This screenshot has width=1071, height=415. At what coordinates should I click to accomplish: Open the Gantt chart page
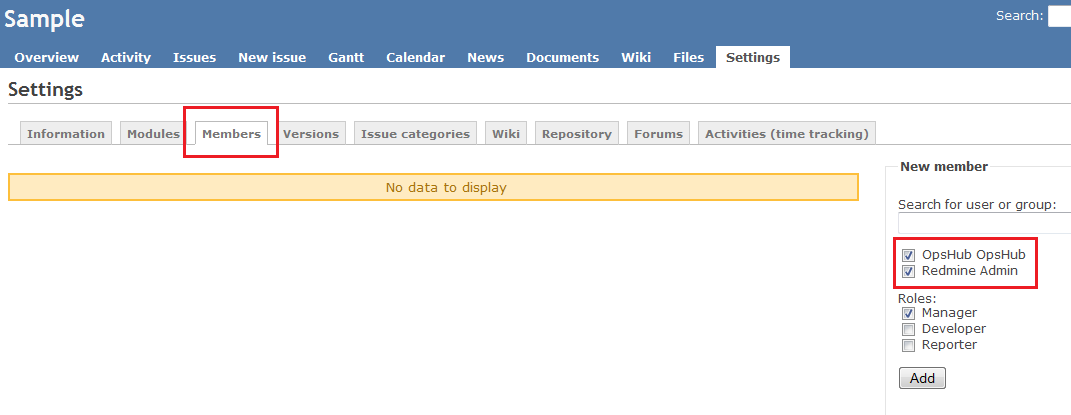(x=346, y=57)
